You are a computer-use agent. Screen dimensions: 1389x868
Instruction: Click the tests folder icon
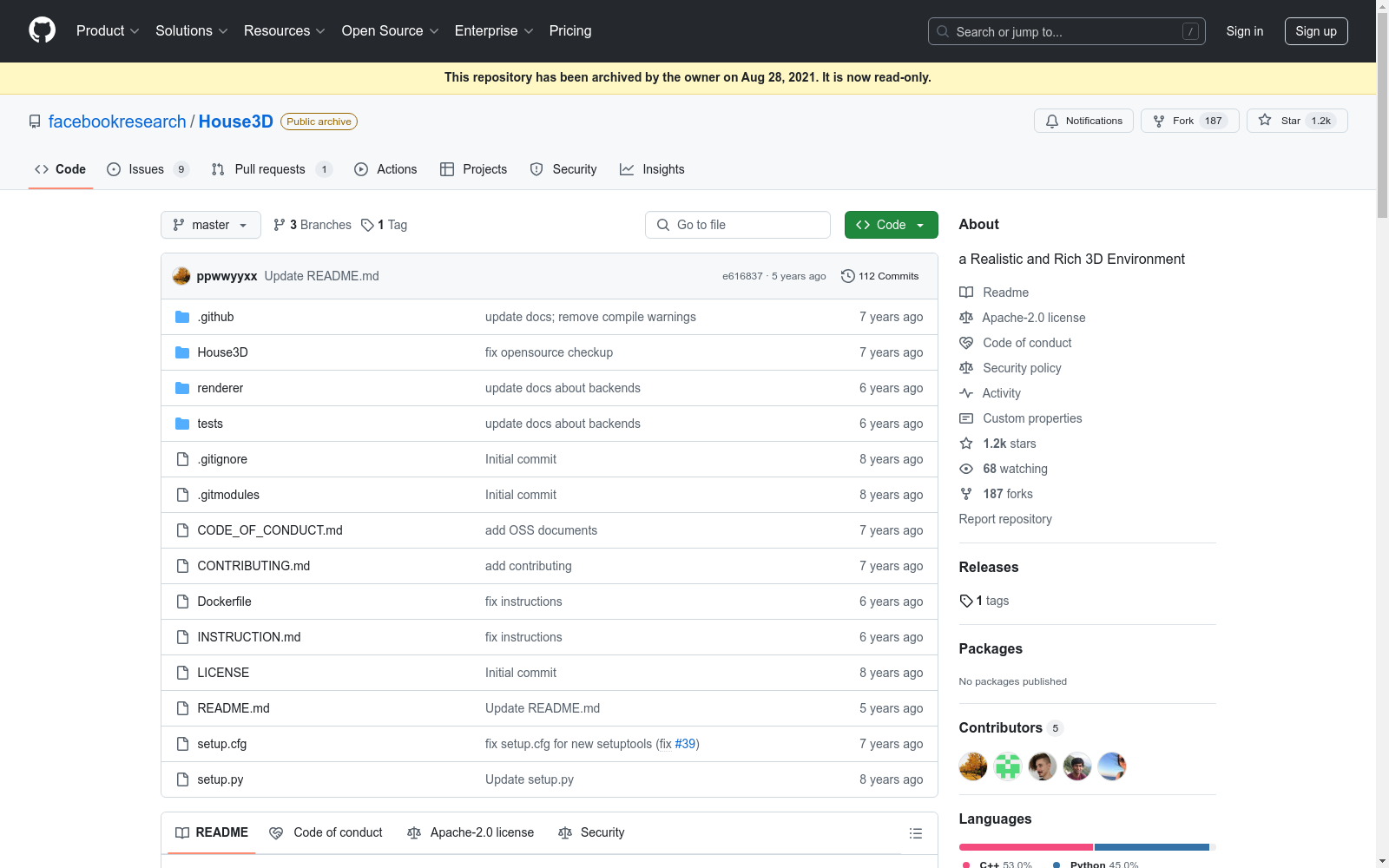pyautogui.click(x=182, y=424)
